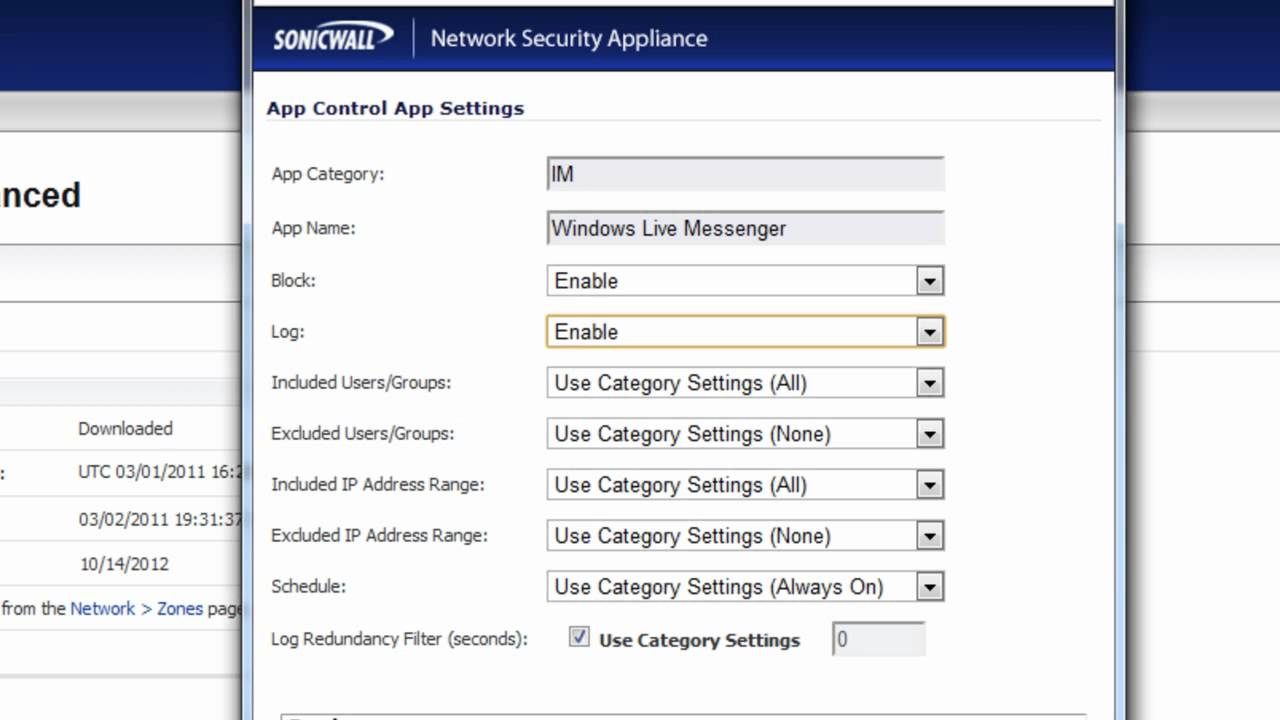Click the App Name field, Windows Live Messenger

pos(745,228)
